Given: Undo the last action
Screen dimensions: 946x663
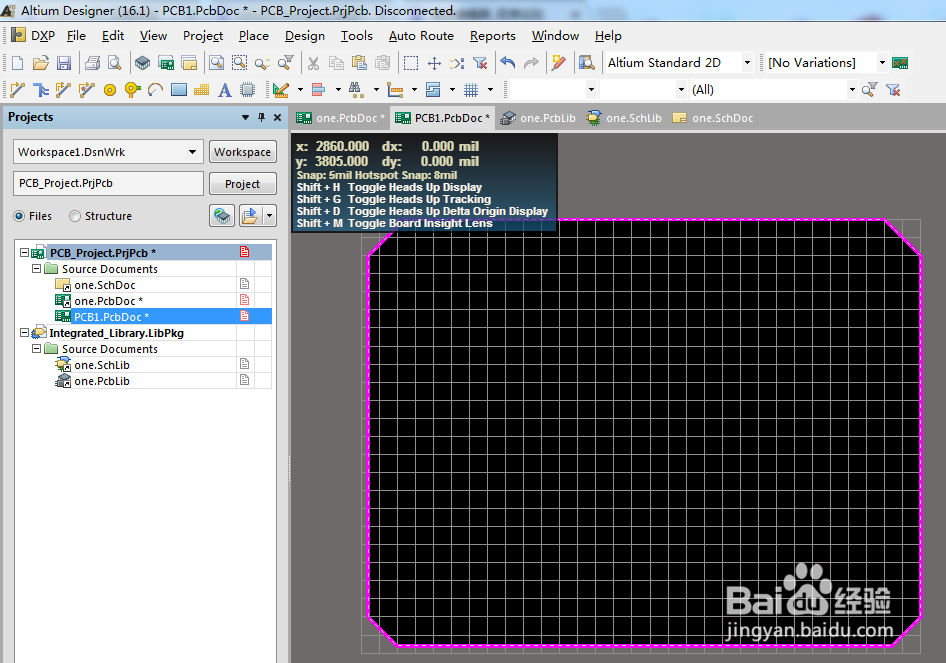Looking at the screenshot, I should 508,63.
